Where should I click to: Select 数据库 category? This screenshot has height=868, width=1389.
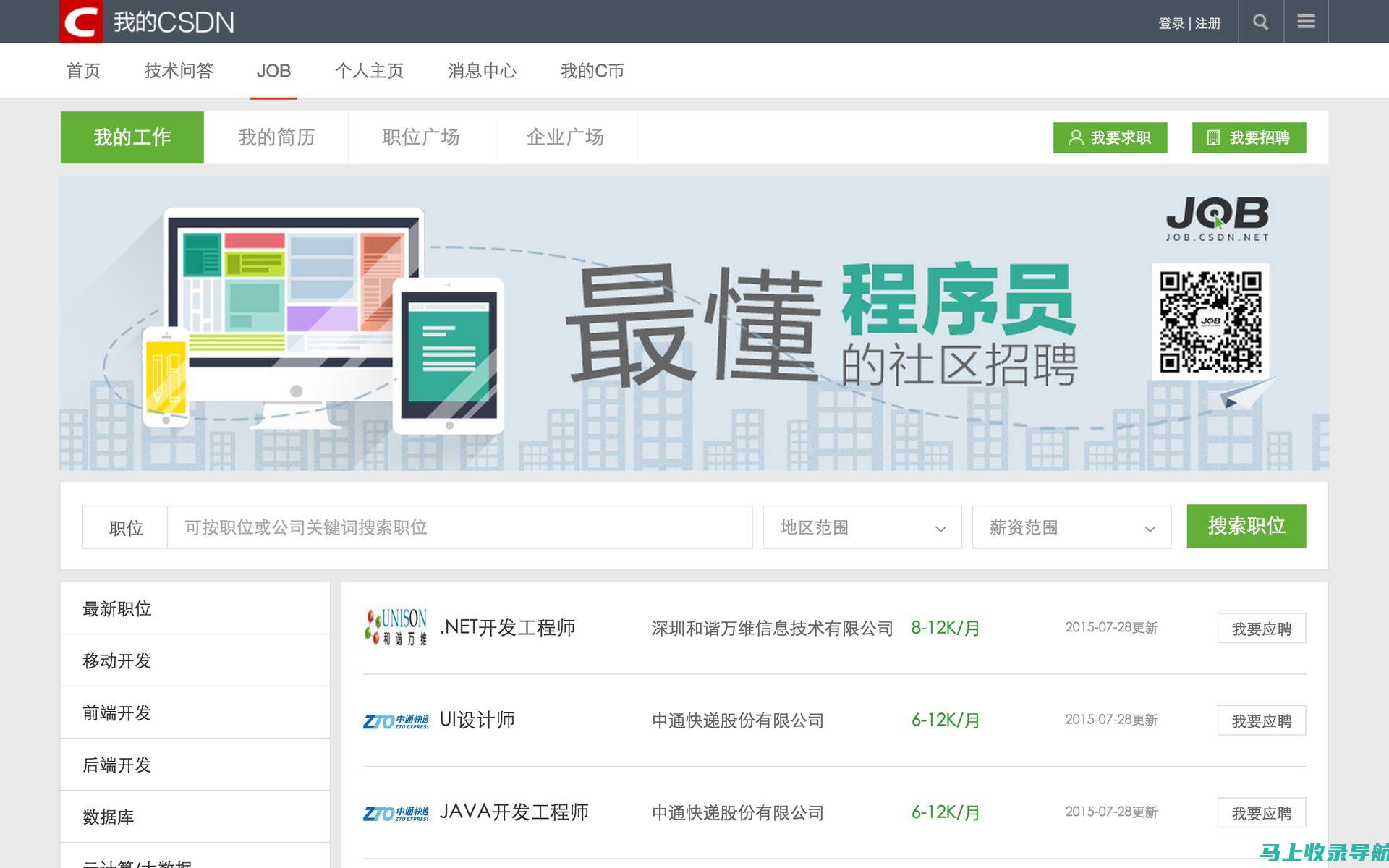(195, 817)
